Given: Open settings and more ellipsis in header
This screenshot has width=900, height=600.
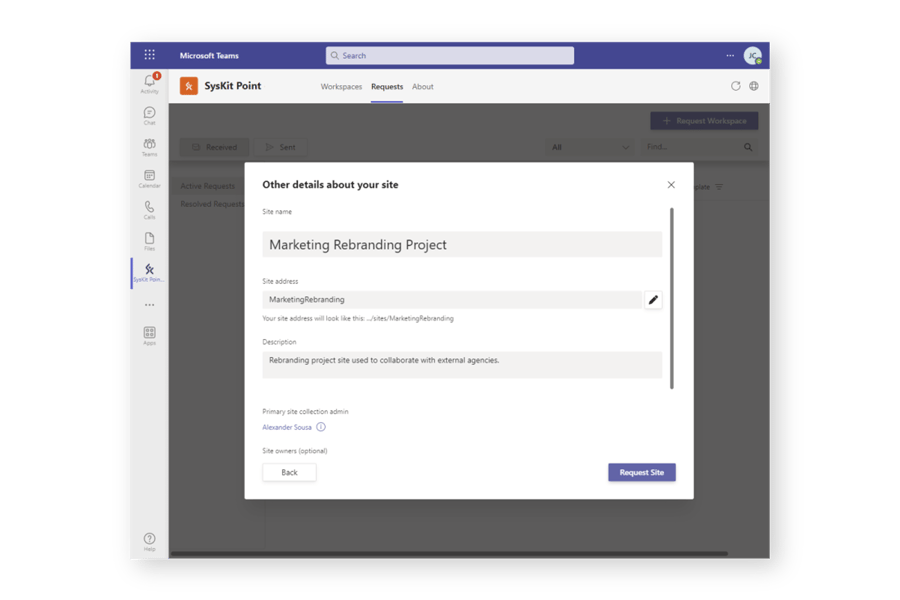Looking at the screenshot, I should [x=730, y=56].
